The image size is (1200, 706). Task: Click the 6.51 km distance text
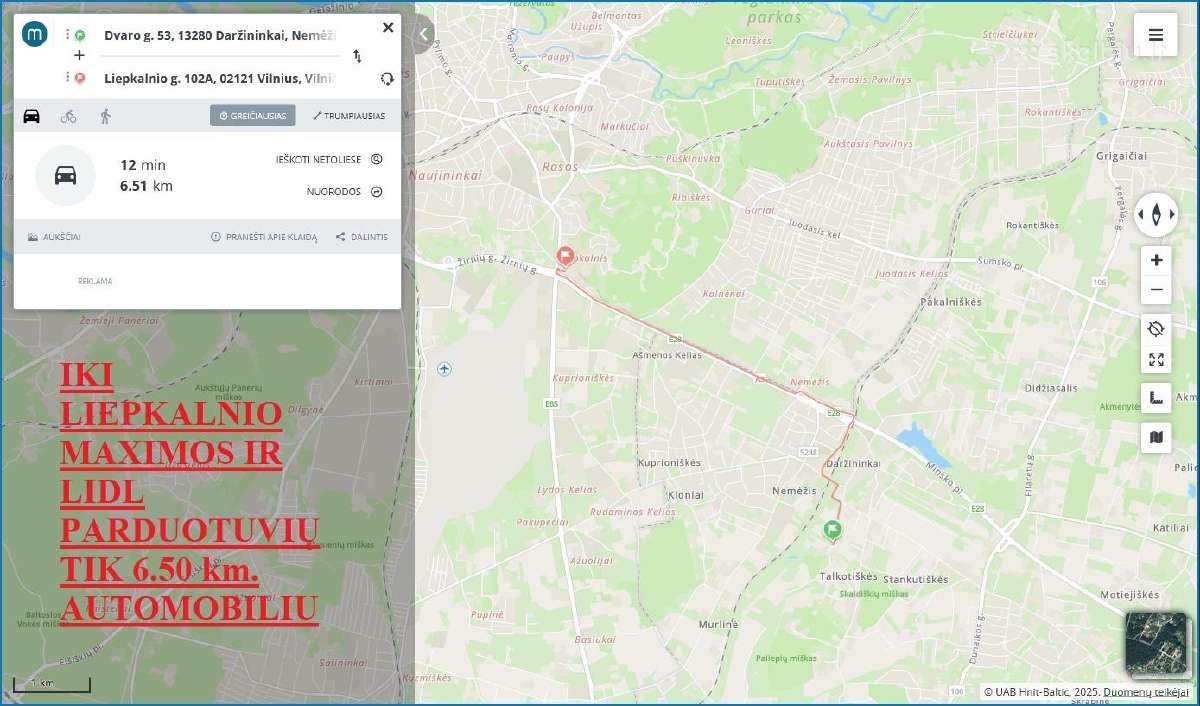[146, 186]
